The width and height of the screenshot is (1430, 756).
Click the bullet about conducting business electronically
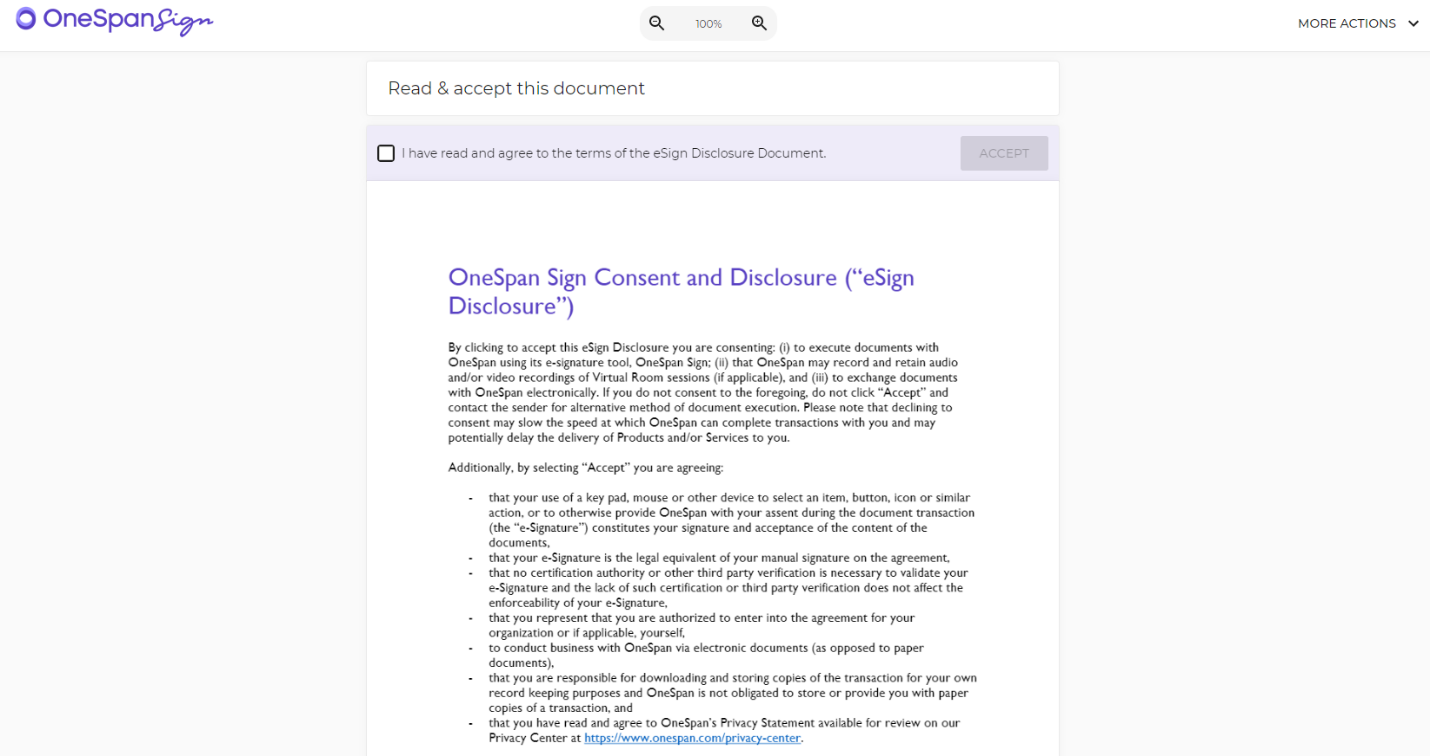[706, 655]
